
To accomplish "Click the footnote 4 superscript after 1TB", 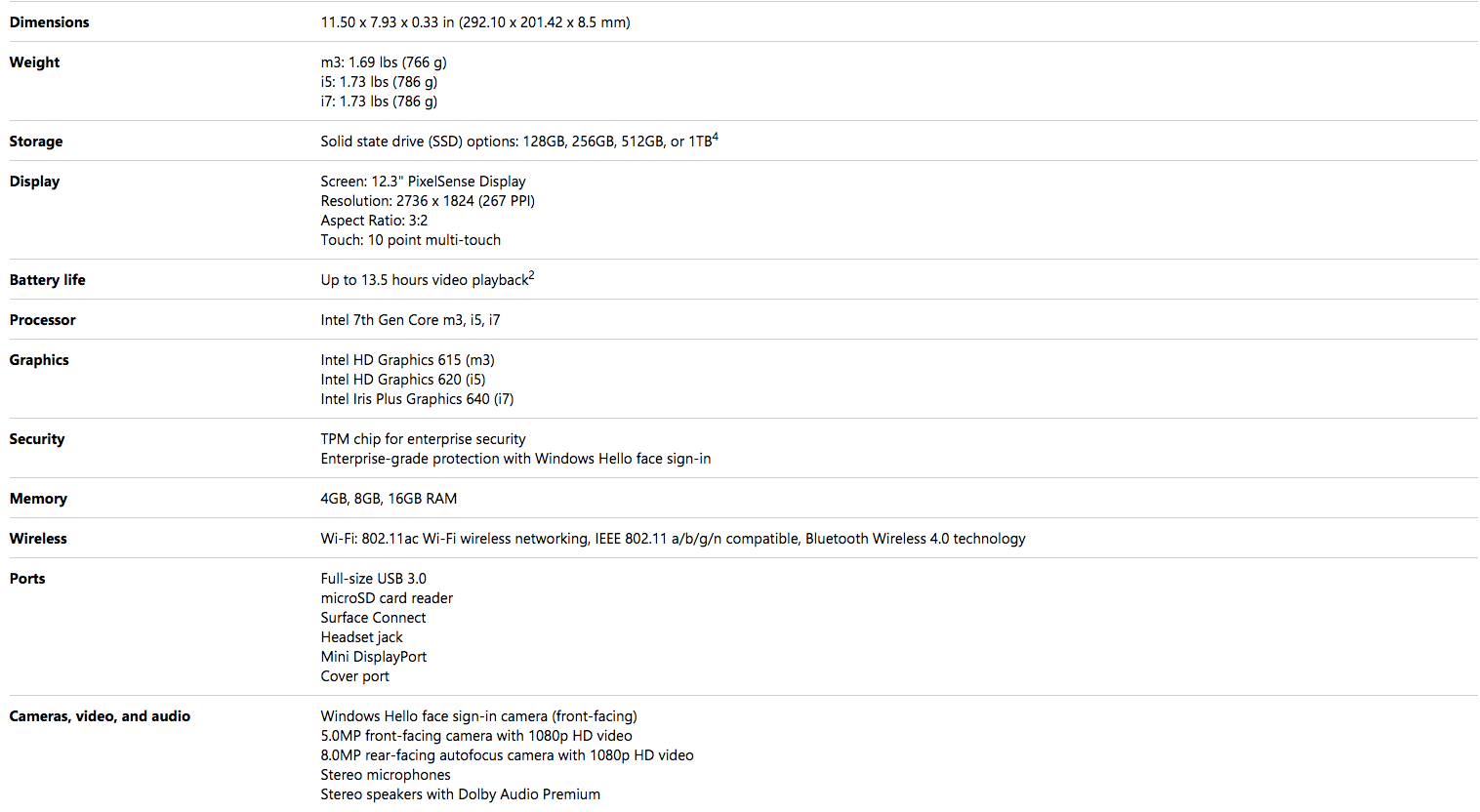I will coord(716,138).
